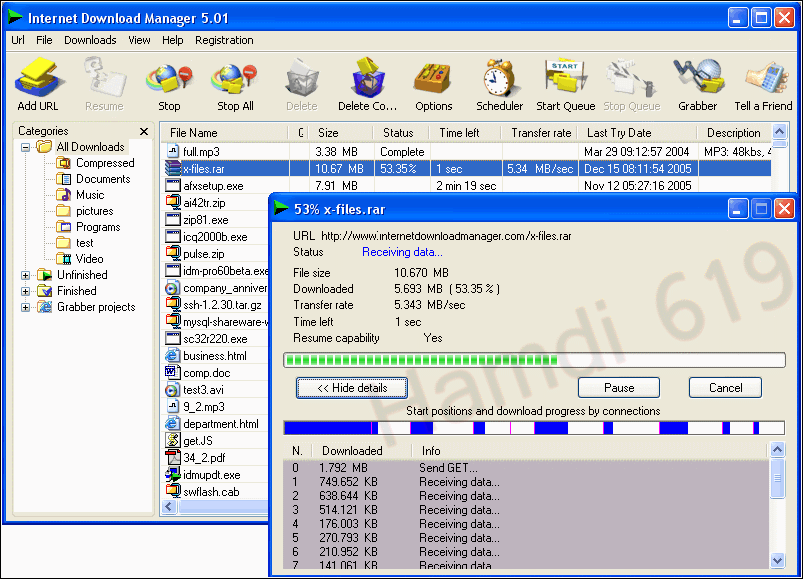Open the Scheduler clock icon
This screenshot has width=803, height=579.
[x=499, y=78]
